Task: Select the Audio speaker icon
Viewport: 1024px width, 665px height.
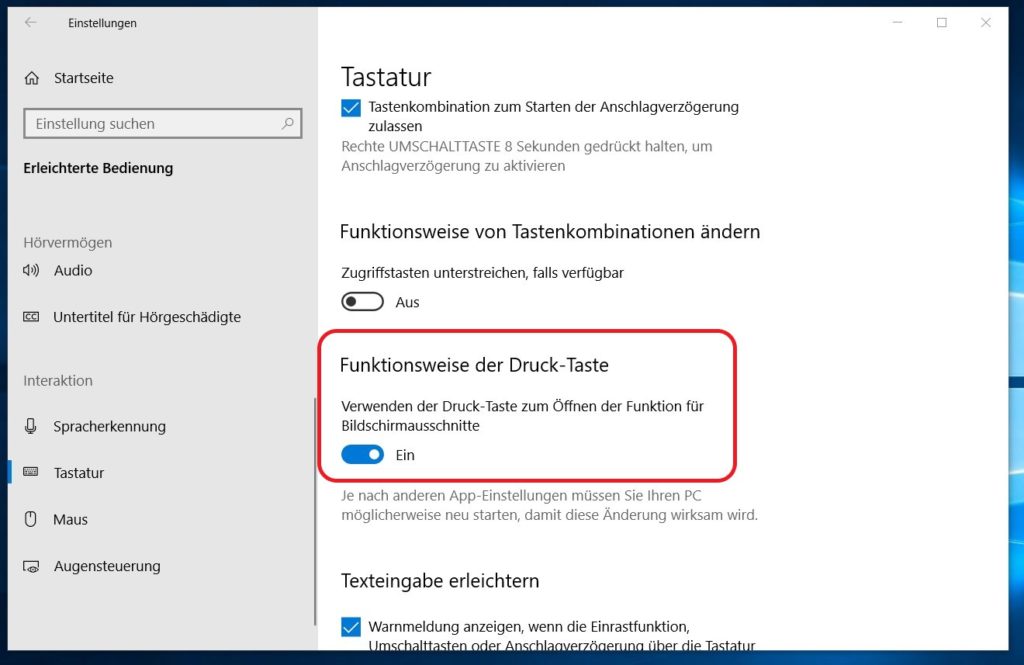Action: (x=31, y=270)
